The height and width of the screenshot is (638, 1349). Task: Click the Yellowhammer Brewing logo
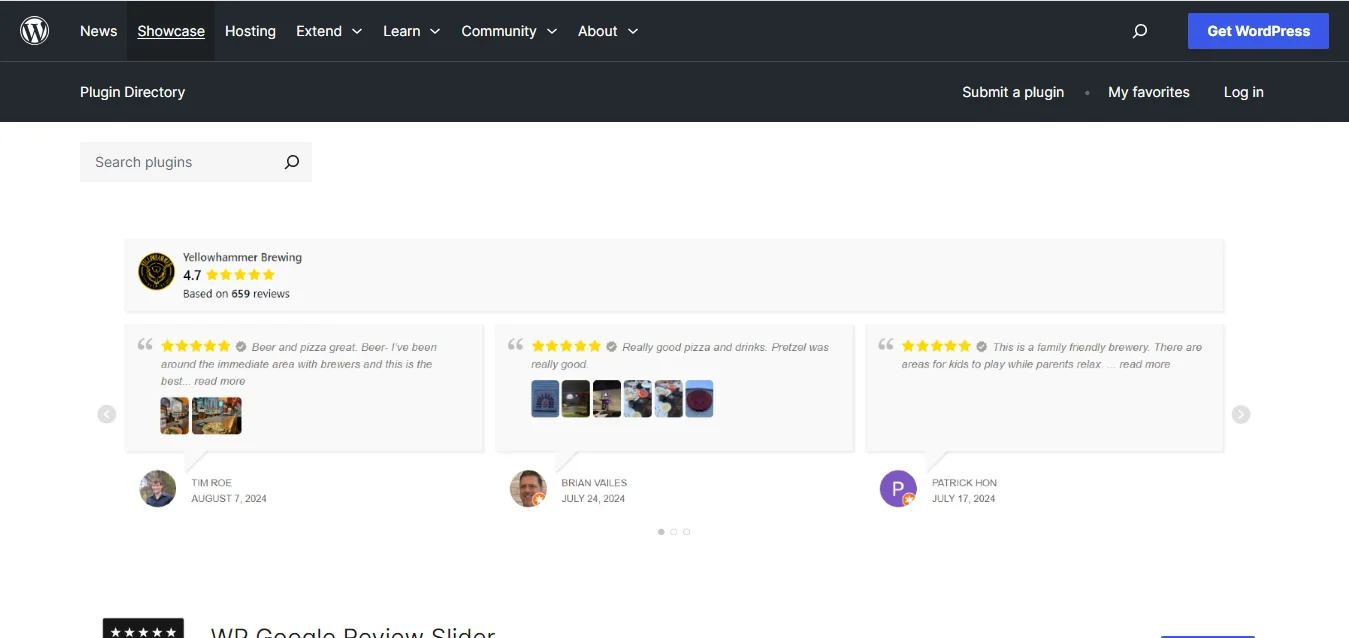point(156,271)
